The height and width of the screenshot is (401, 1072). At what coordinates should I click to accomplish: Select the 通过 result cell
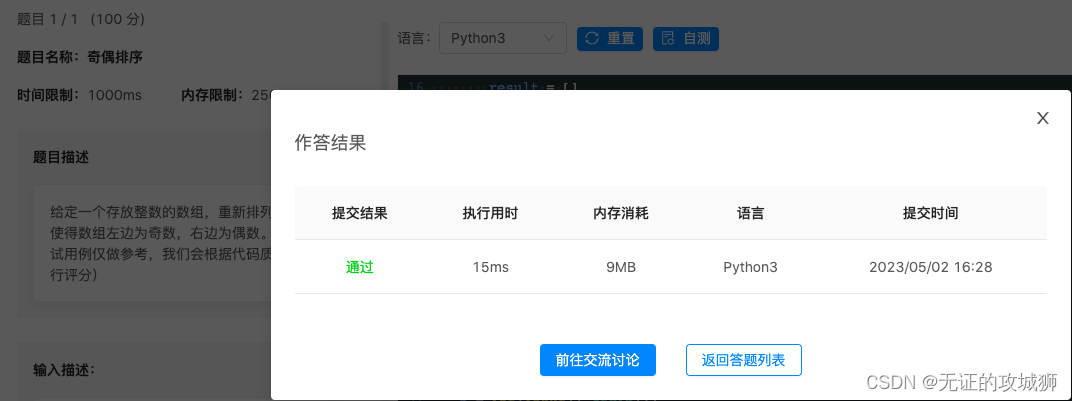[360, 267]
